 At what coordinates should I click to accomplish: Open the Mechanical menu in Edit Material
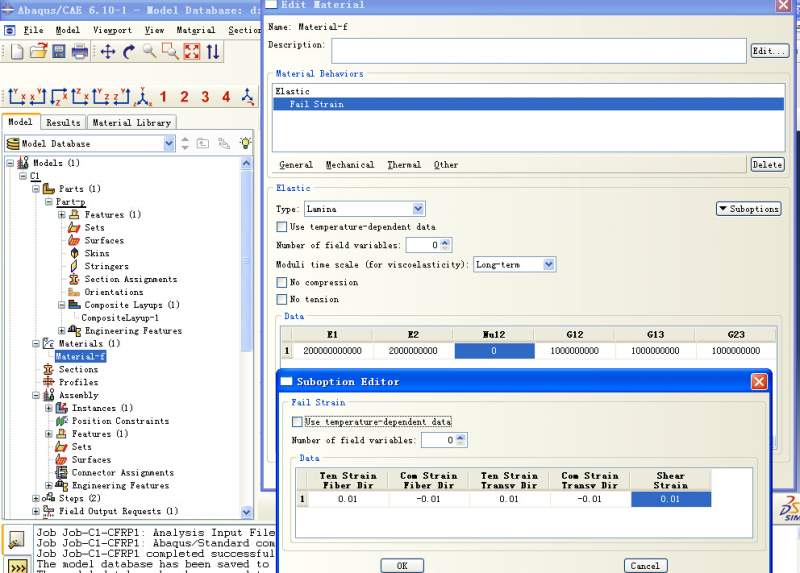click(x=349, y=165)
